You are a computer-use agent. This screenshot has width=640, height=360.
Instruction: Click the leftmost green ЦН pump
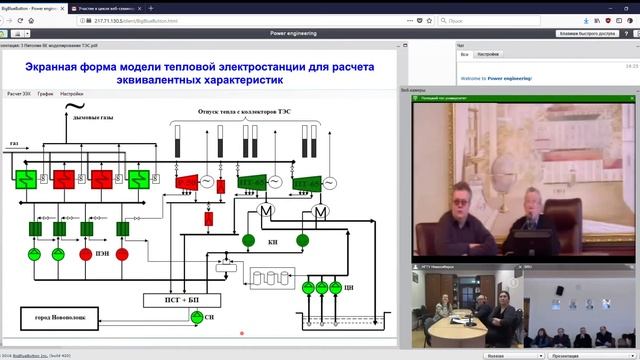click(308, 287)
